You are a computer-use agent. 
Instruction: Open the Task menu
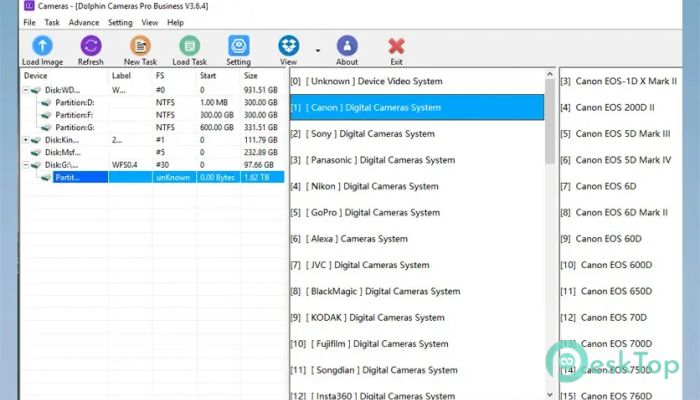coord(52,22)
